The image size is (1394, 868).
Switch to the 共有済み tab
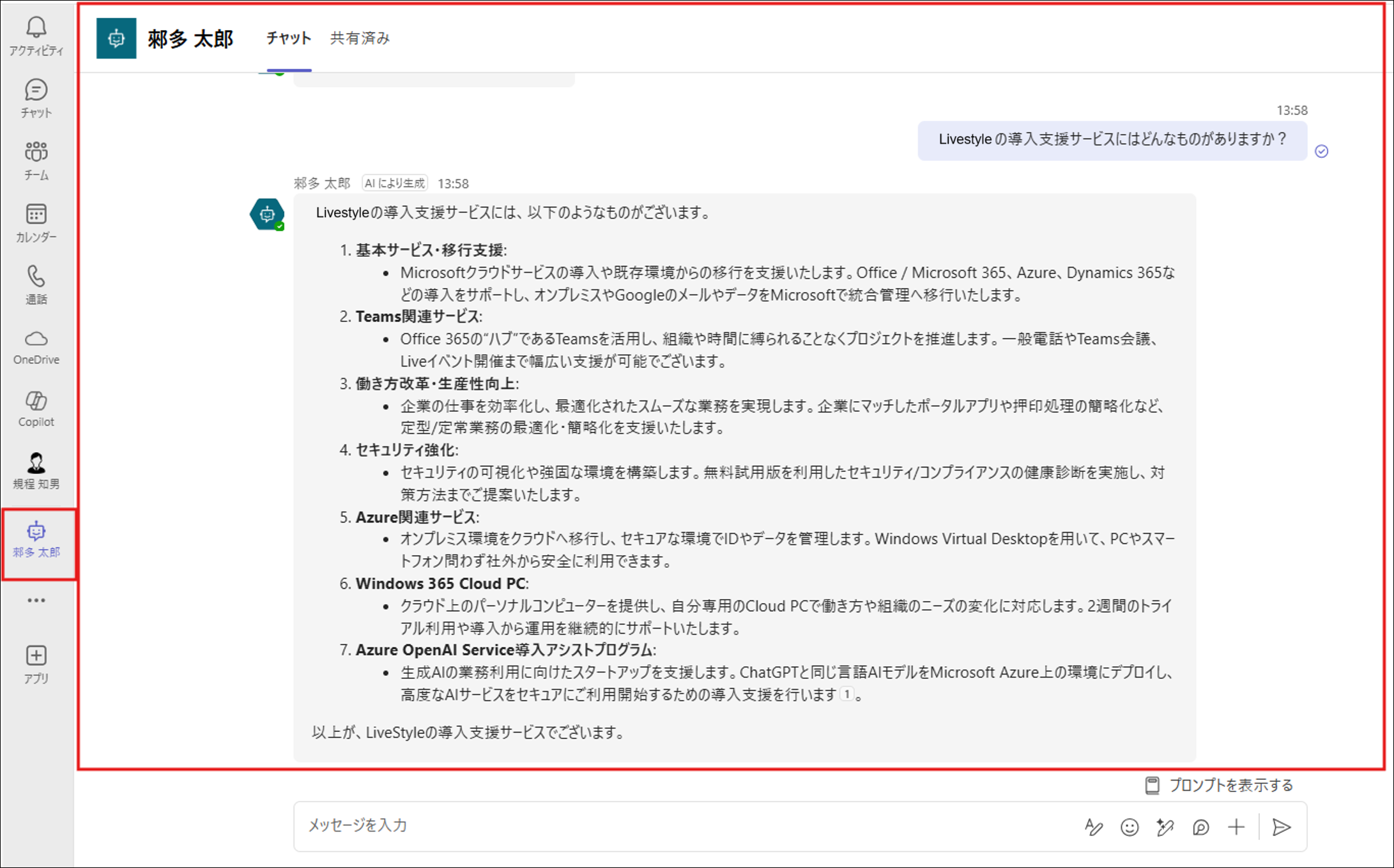pos(360,38)
